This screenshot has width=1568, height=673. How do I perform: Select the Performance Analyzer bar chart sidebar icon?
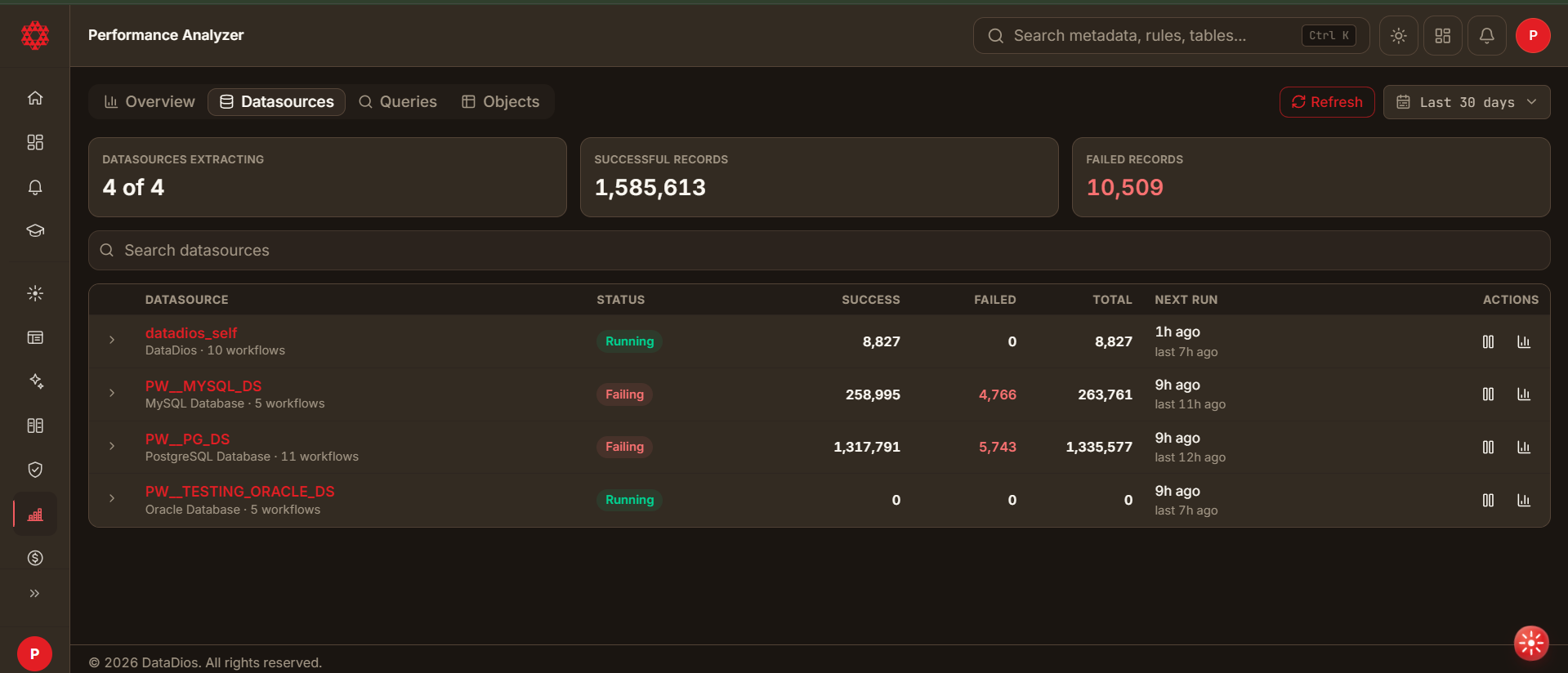click(35, 514)
